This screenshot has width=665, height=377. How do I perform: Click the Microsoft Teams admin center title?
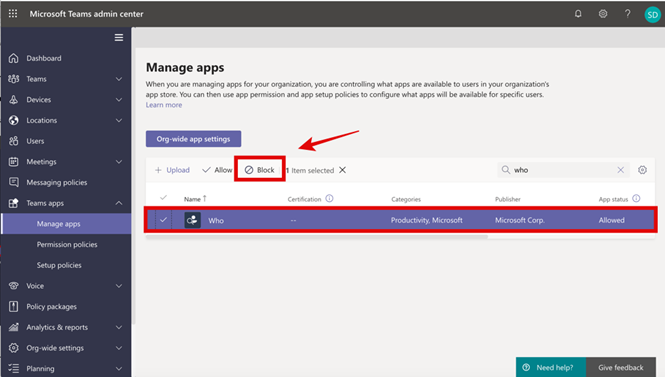tap(87, 14)
